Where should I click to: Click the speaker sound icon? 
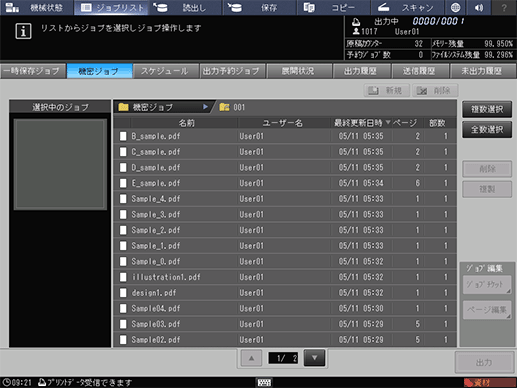point(479,7)
